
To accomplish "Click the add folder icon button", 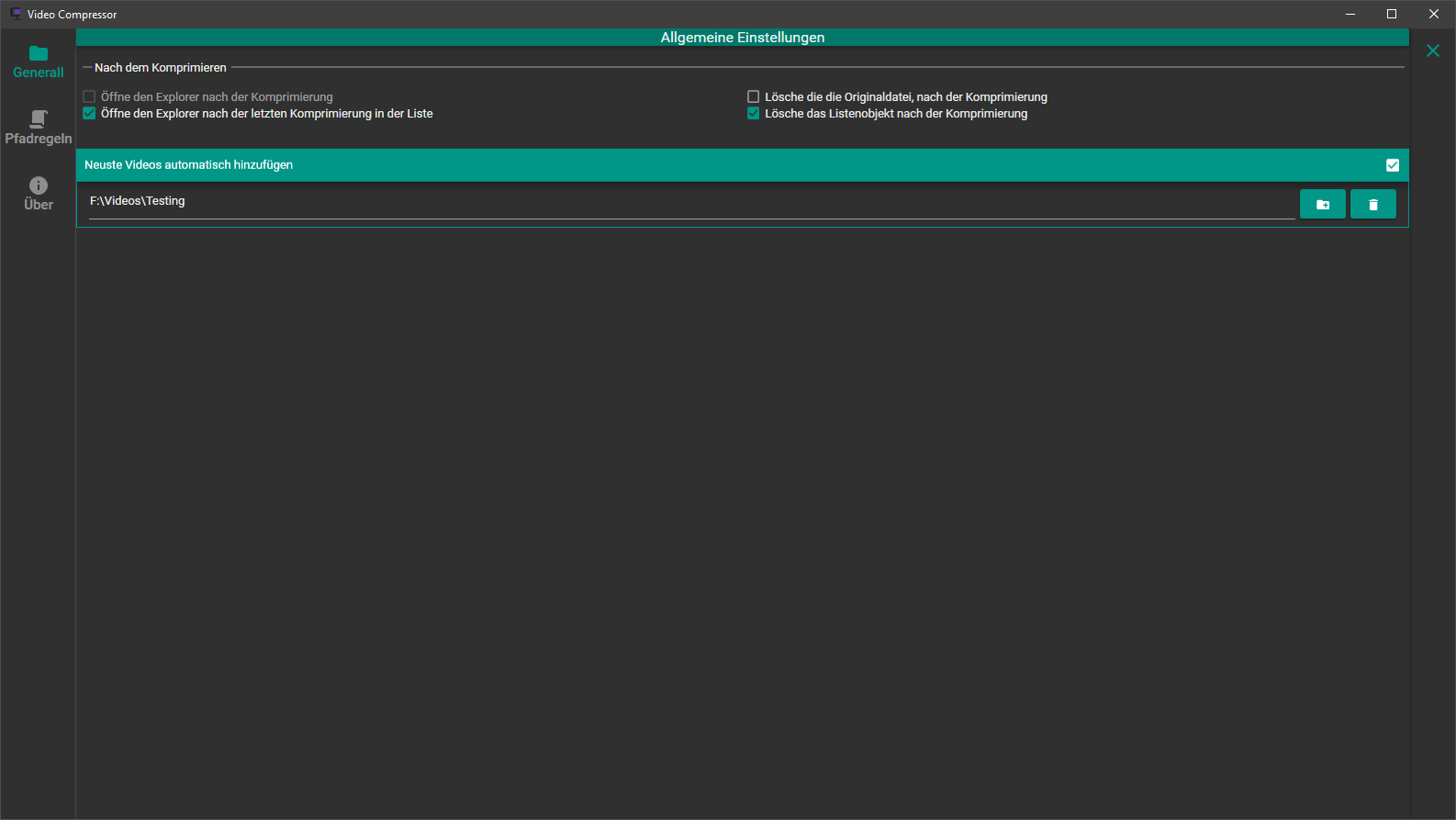I will pos(1323,204).
